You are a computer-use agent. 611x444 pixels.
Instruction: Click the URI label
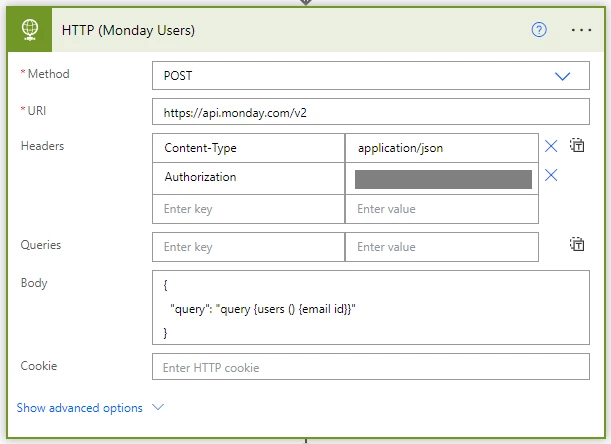click(37, 111)
